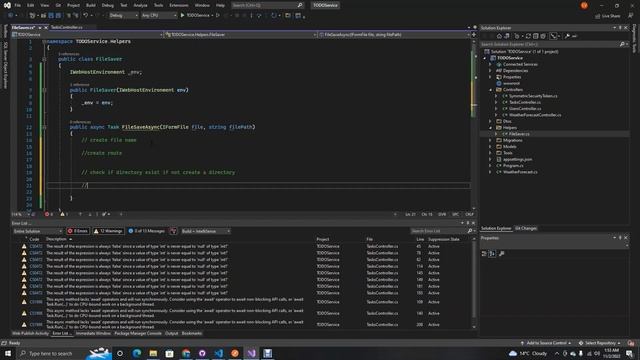Select TasksController.cs in Solution Explorer
Screen dimensions: 640x360
click(x=524, y=102)
